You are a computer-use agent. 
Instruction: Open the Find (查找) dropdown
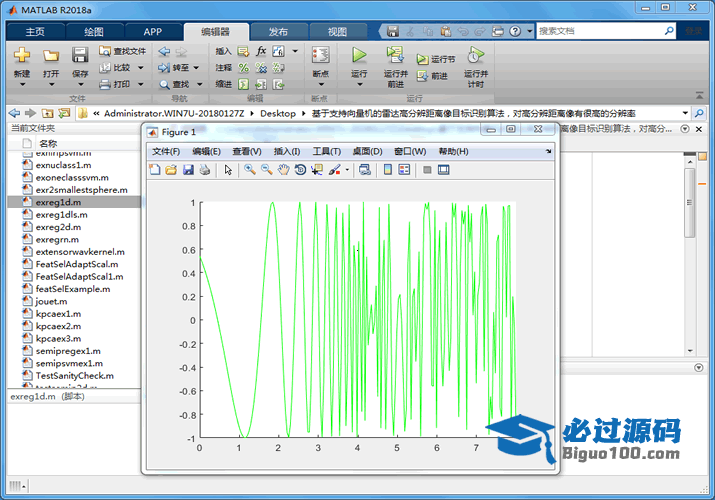(200, 84)
